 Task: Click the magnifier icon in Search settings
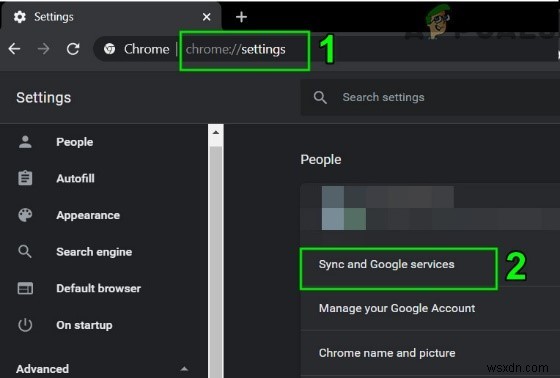(x=320, y=97)
